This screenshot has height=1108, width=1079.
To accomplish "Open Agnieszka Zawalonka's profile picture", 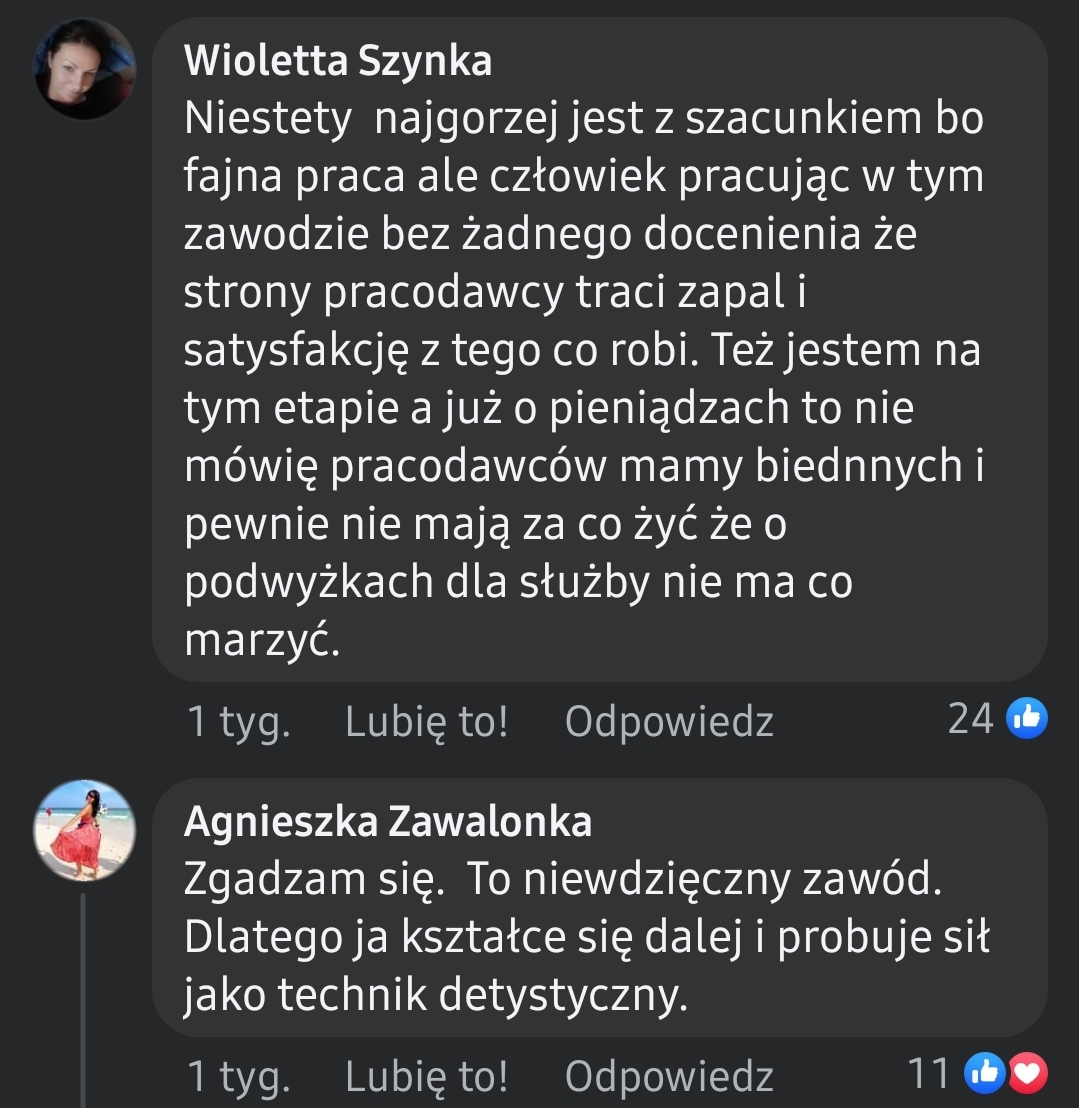I will point(85,834).
